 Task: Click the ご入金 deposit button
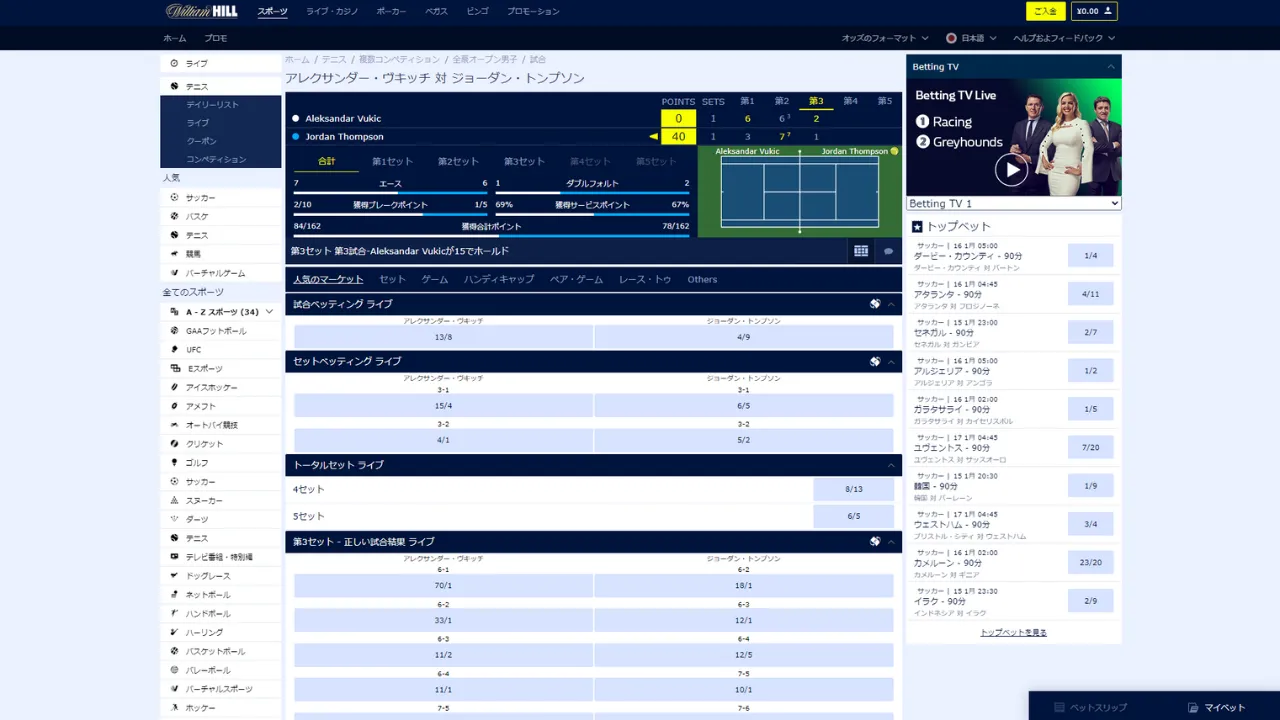pyautogui.click(x=1045, y=11)
